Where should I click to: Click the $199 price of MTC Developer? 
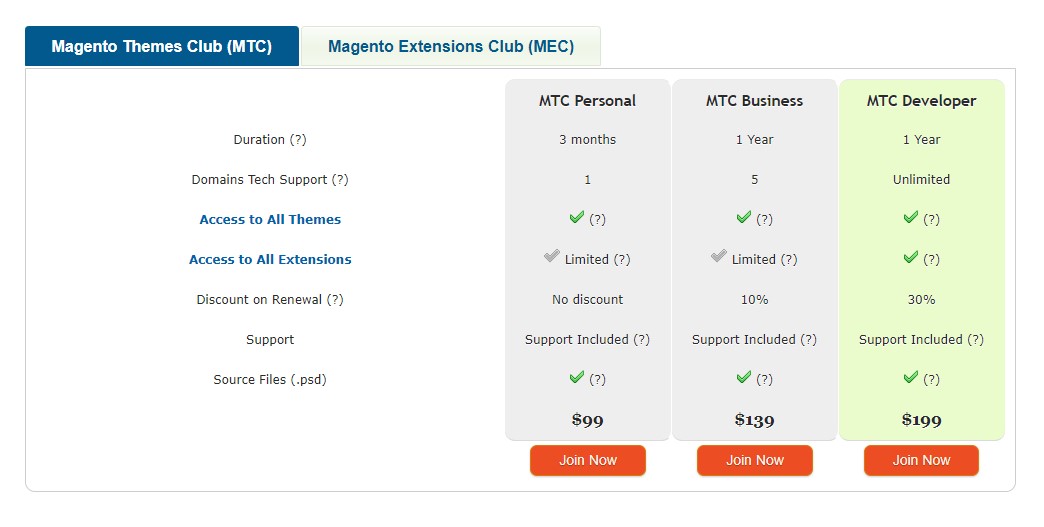(921, 420)
